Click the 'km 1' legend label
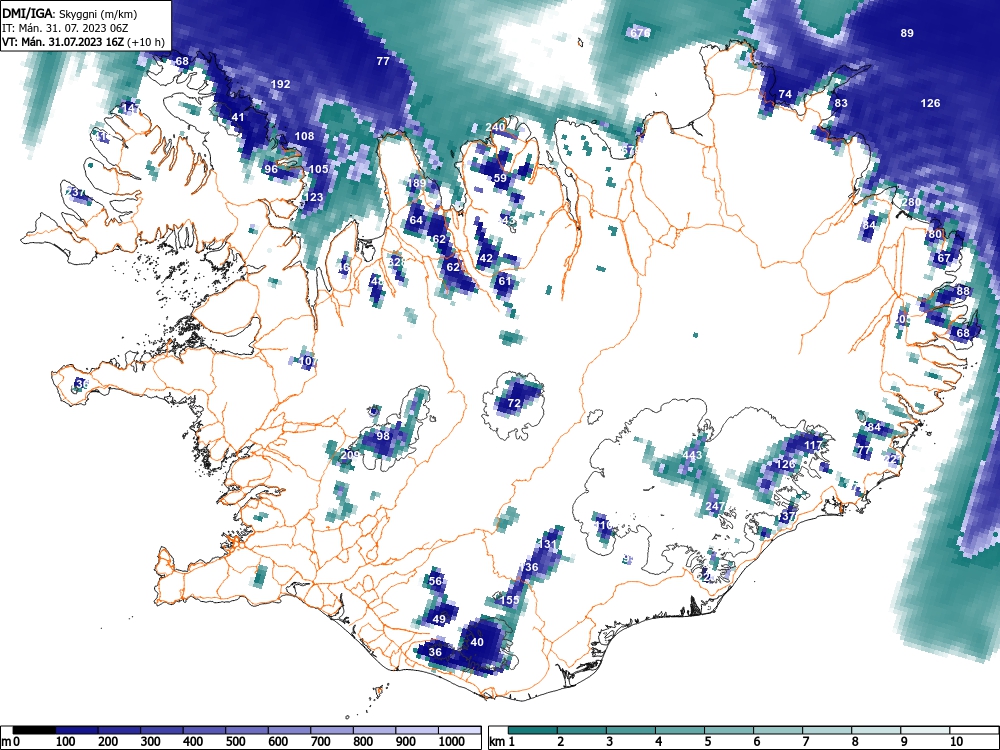 (x=502, y=742)
